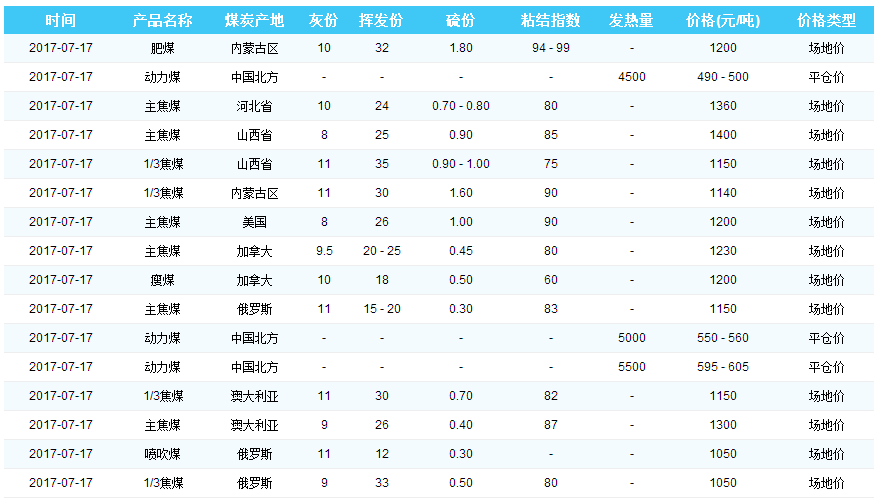Click the 1.80 sulfur value cell

tap(461, 48)
